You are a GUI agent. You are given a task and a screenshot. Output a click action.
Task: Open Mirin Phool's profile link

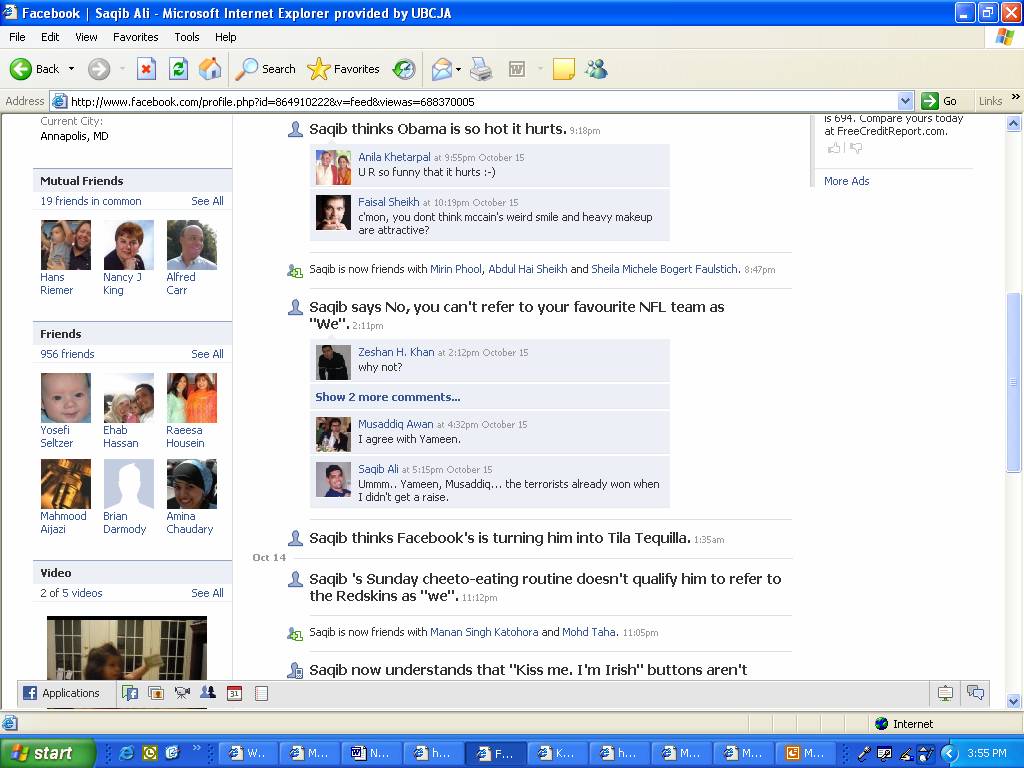(x=455, y=269)
